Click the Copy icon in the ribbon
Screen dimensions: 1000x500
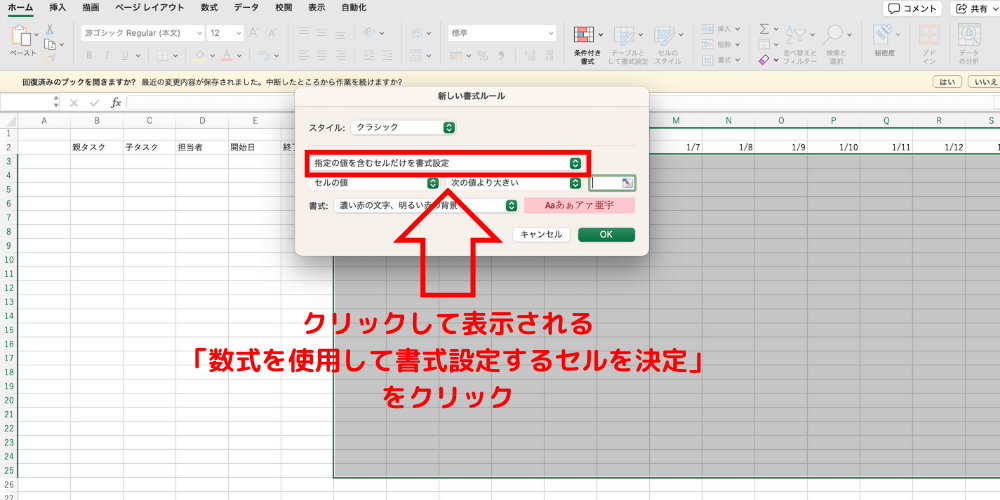click(50, 44)
